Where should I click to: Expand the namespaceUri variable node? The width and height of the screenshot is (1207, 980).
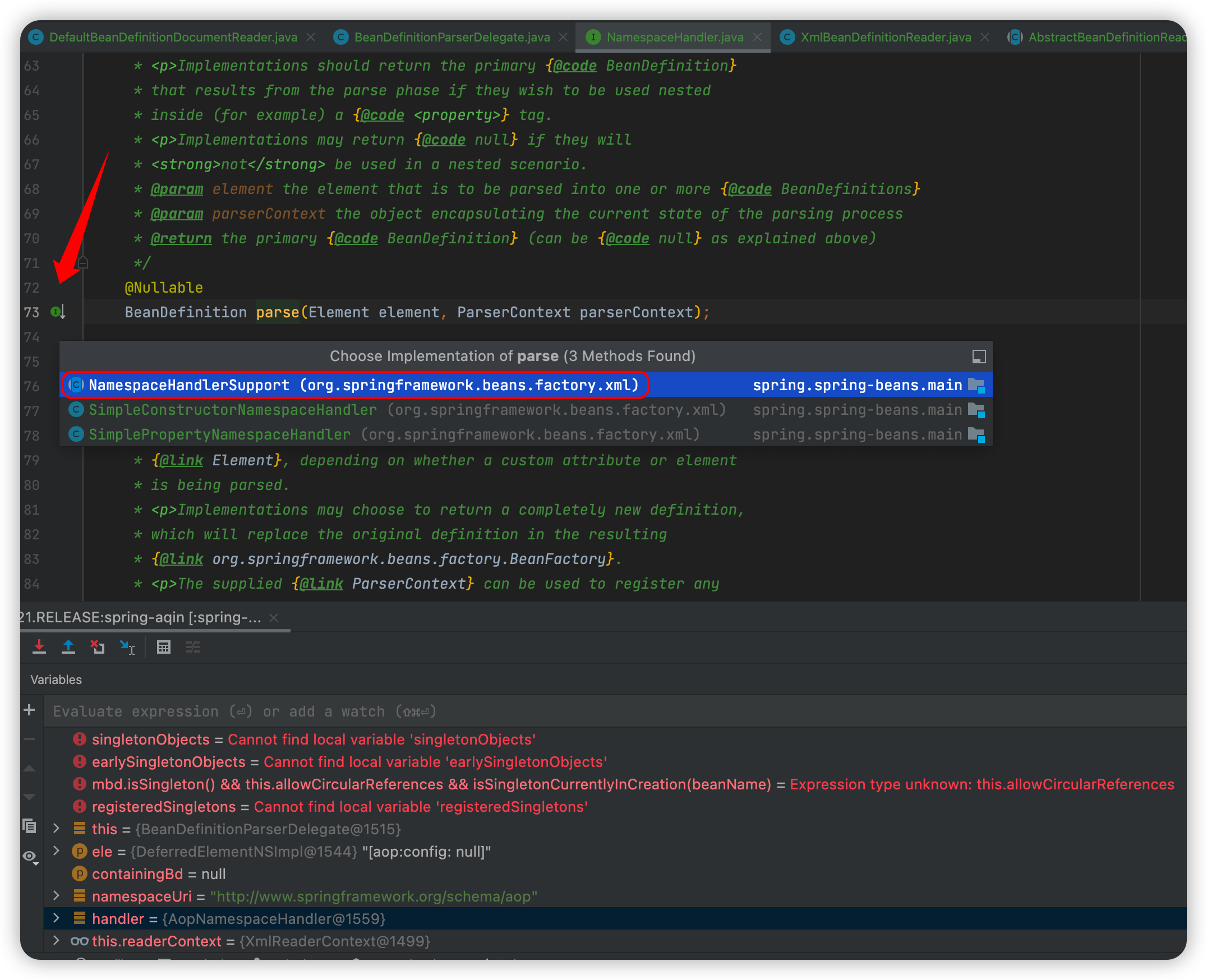click(57, 896)
